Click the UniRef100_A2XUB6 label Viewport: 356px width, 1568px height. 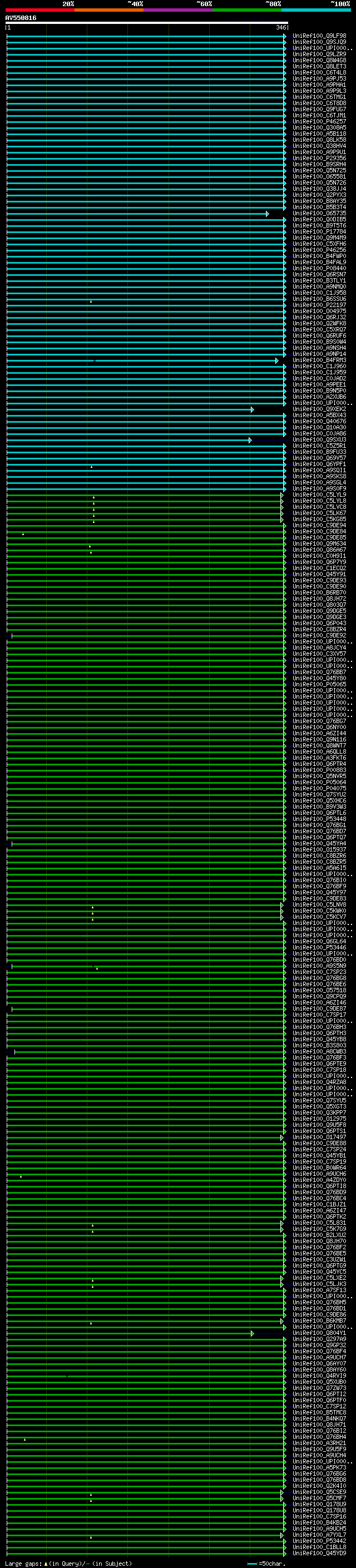coord(319,397)
